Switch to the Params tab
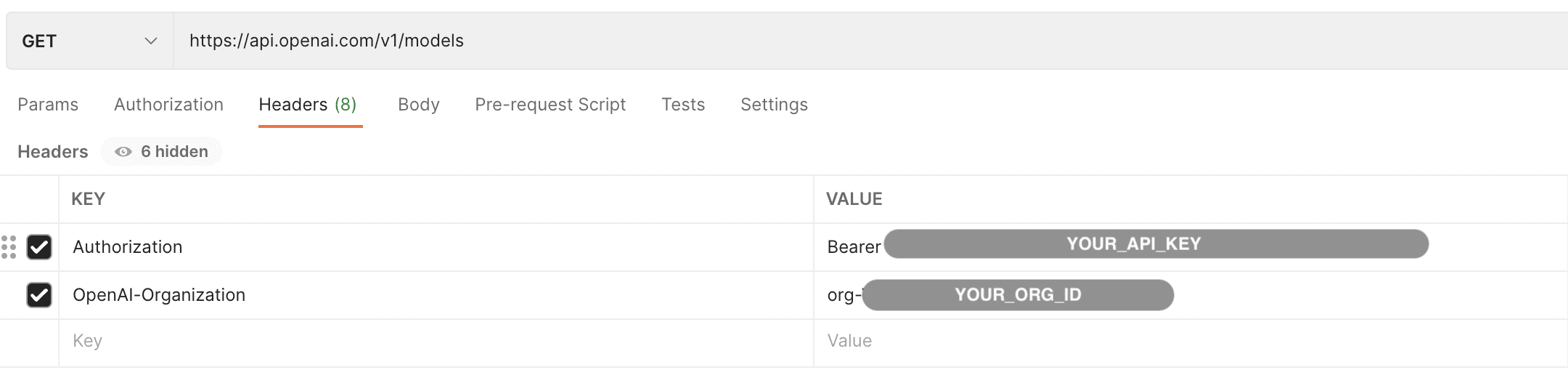Image resolution: width=1568 pixels, height=375 pixels. 48,105
